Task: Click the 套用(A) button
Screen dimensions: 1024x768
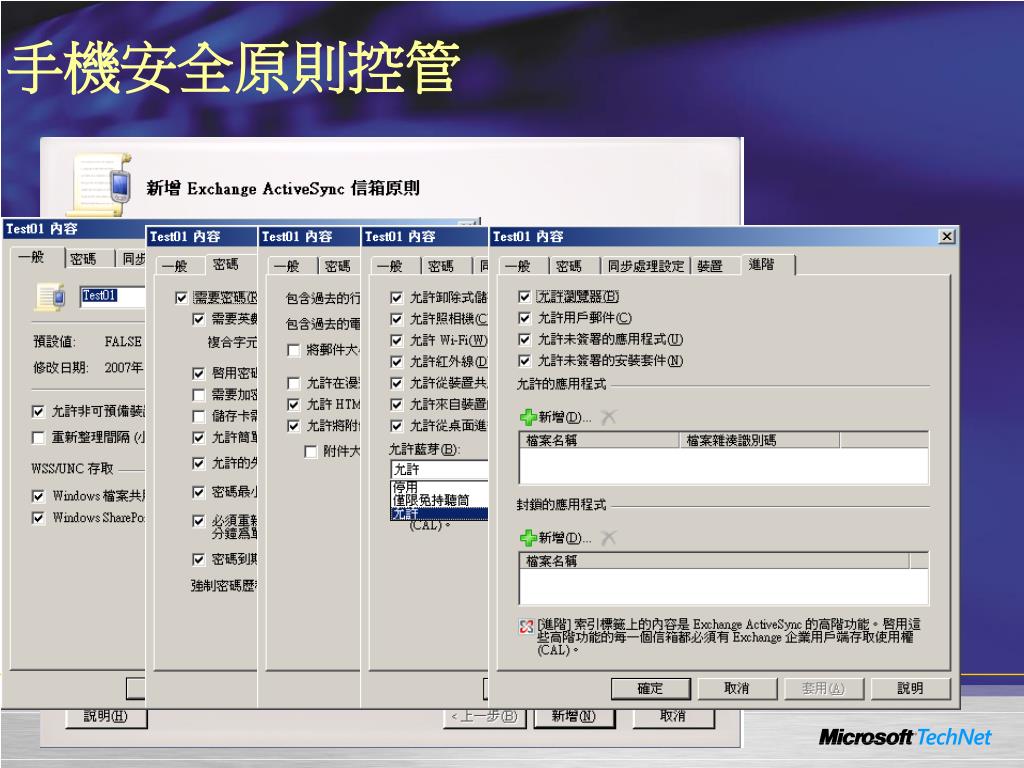Action: pos(824,688)
